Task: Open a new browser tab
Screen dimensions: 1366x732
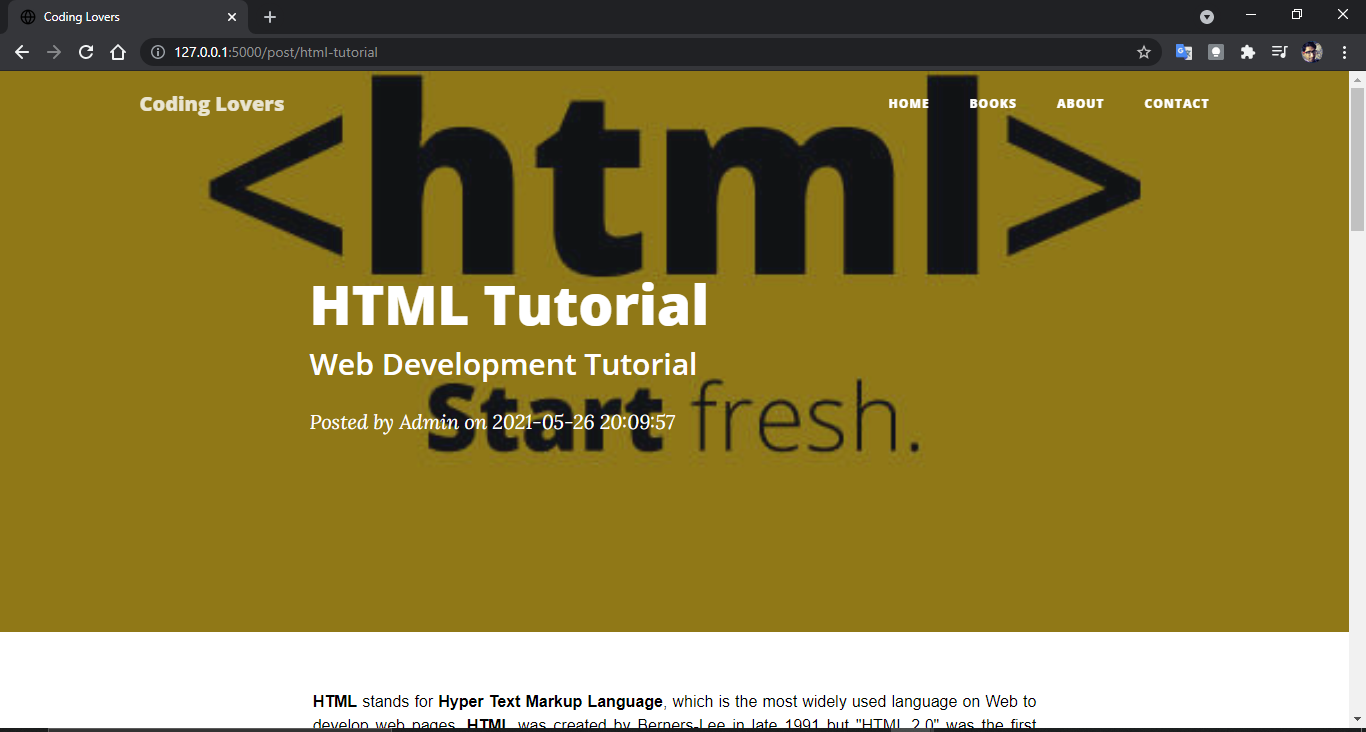Action: [x=269, y=17]
